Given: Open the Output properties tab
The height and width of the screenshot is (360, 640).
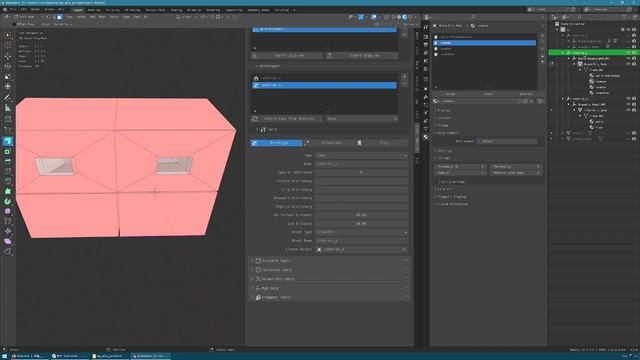Looking at the screenshot, I should coord(426,44).
